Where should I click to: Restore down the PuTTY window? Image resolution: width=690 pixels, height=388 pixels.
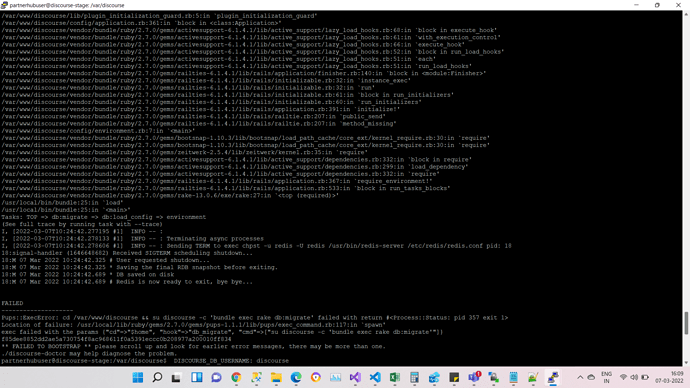coord(657,5)
